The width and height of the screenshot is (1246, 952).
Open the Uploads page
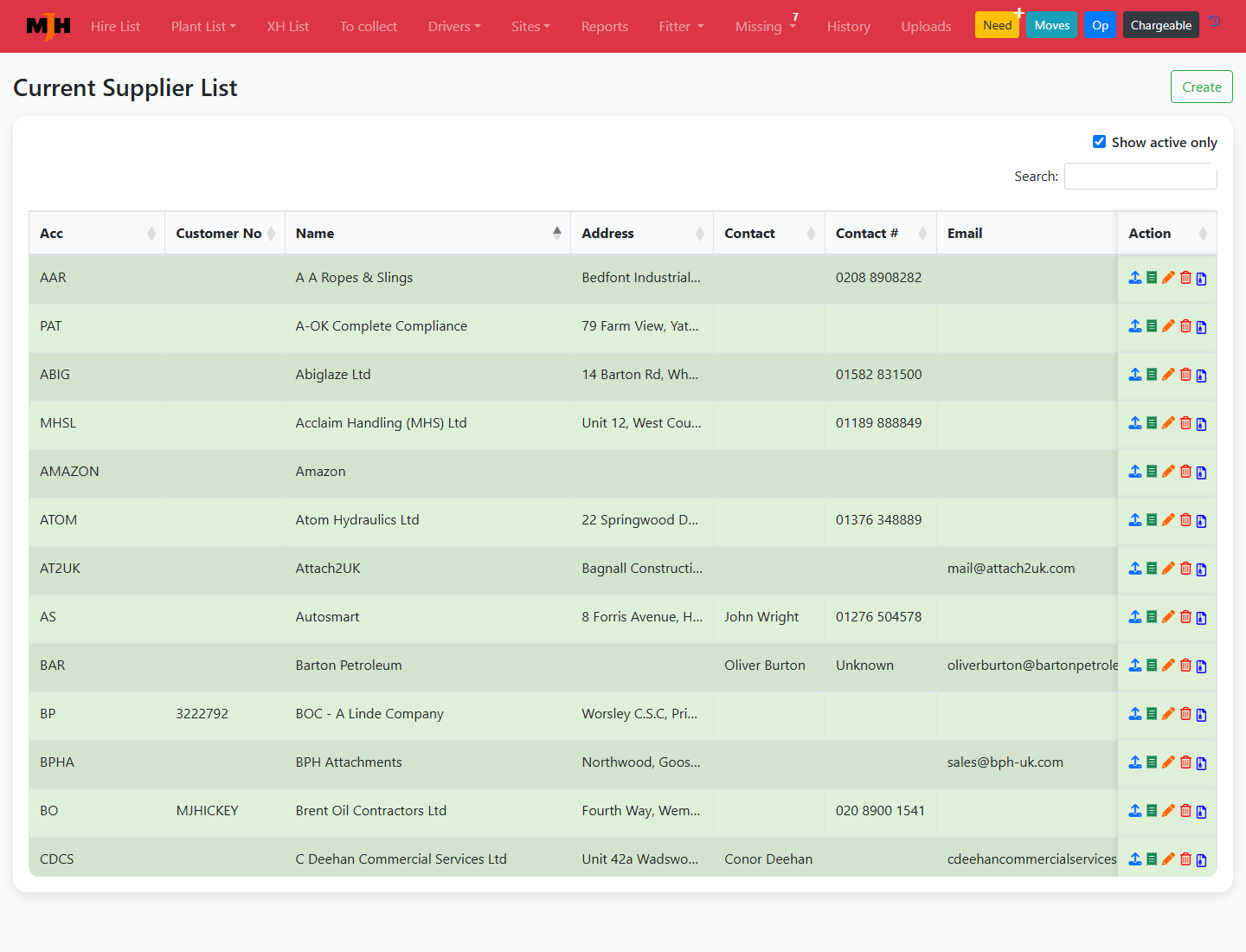pos(926,26)
